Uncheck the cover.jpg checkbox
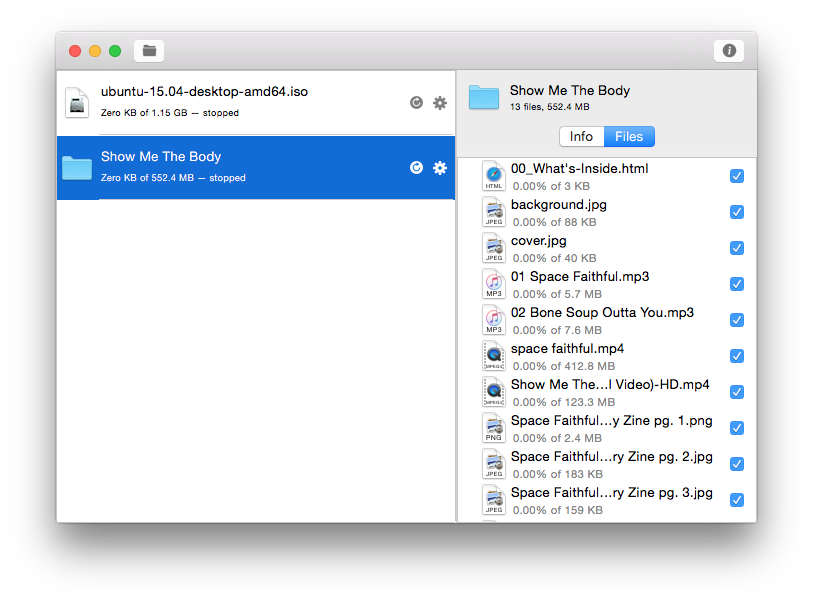 coord(737,248)
